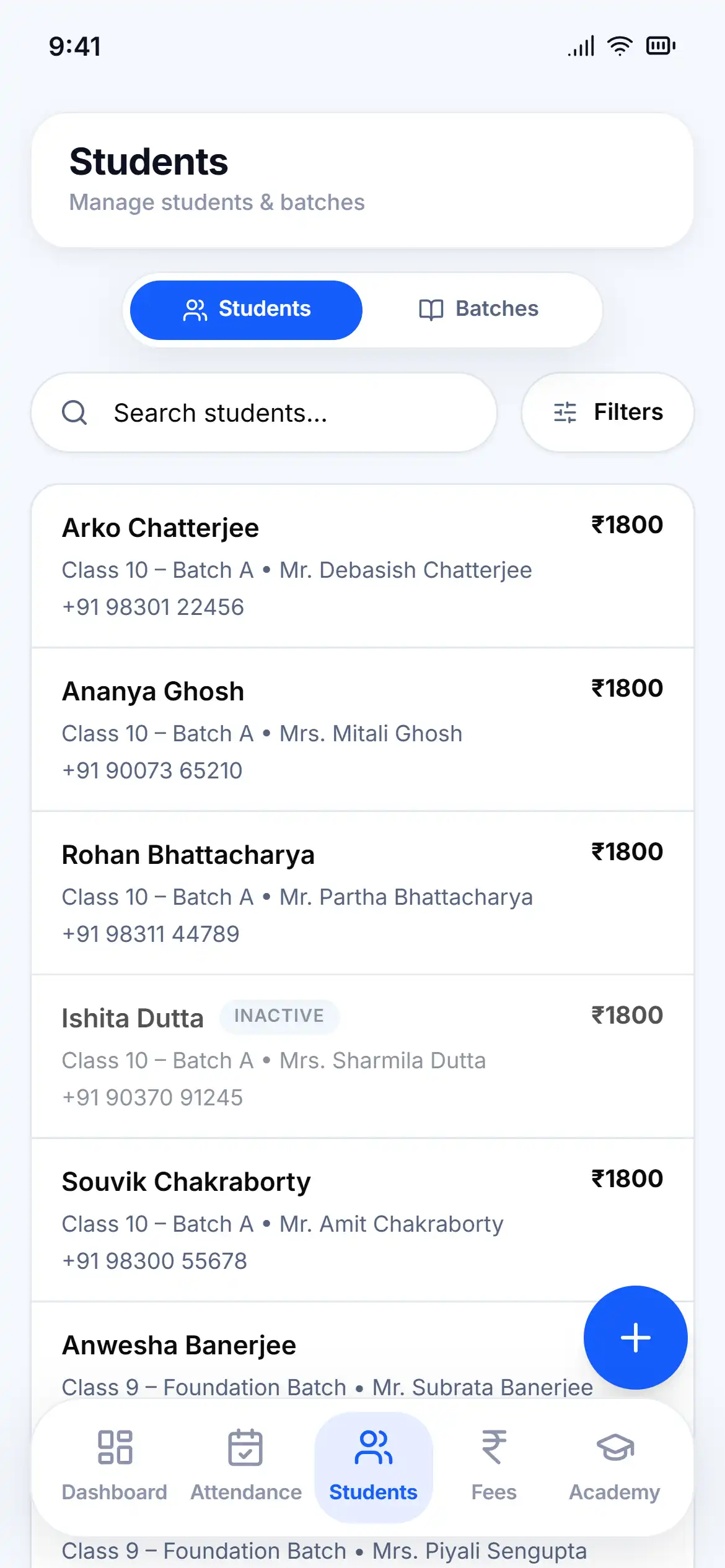
Task: Open the Filters options
Action: 608,412
